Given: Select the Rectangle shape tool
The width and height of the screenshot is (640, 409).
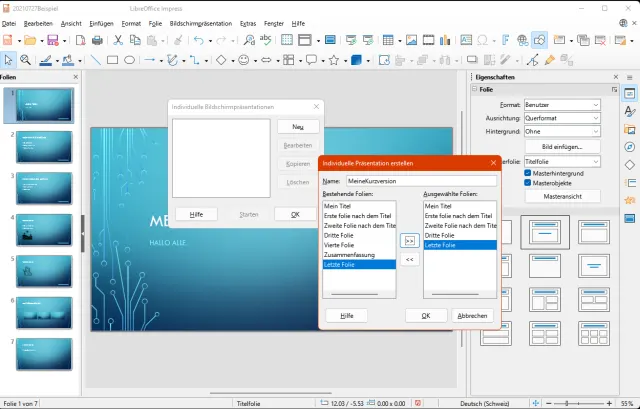Looking at the screenshot, I should (x=113, y=60).
